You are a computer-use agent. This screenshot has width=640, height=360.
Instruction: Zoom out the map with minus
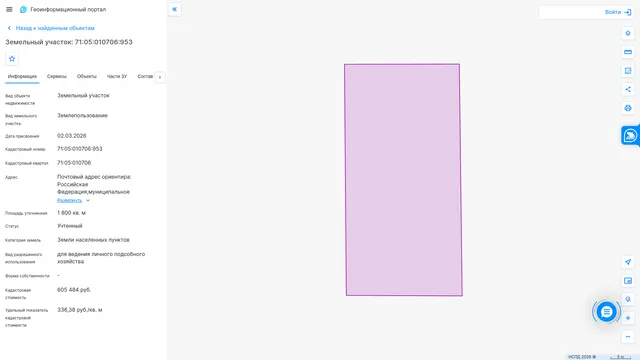click(628, 337)
